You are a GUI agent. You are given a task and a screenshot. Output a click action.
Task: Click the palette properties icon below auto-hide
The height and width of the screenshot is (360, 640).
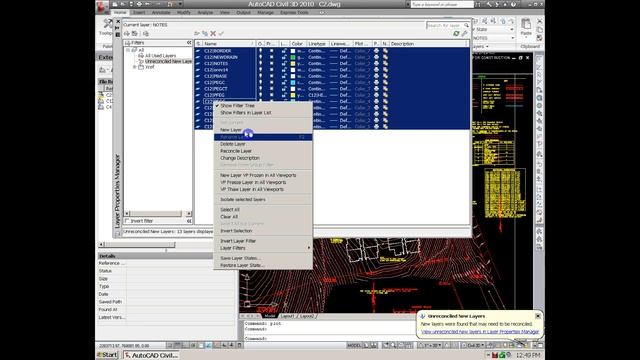118,35
